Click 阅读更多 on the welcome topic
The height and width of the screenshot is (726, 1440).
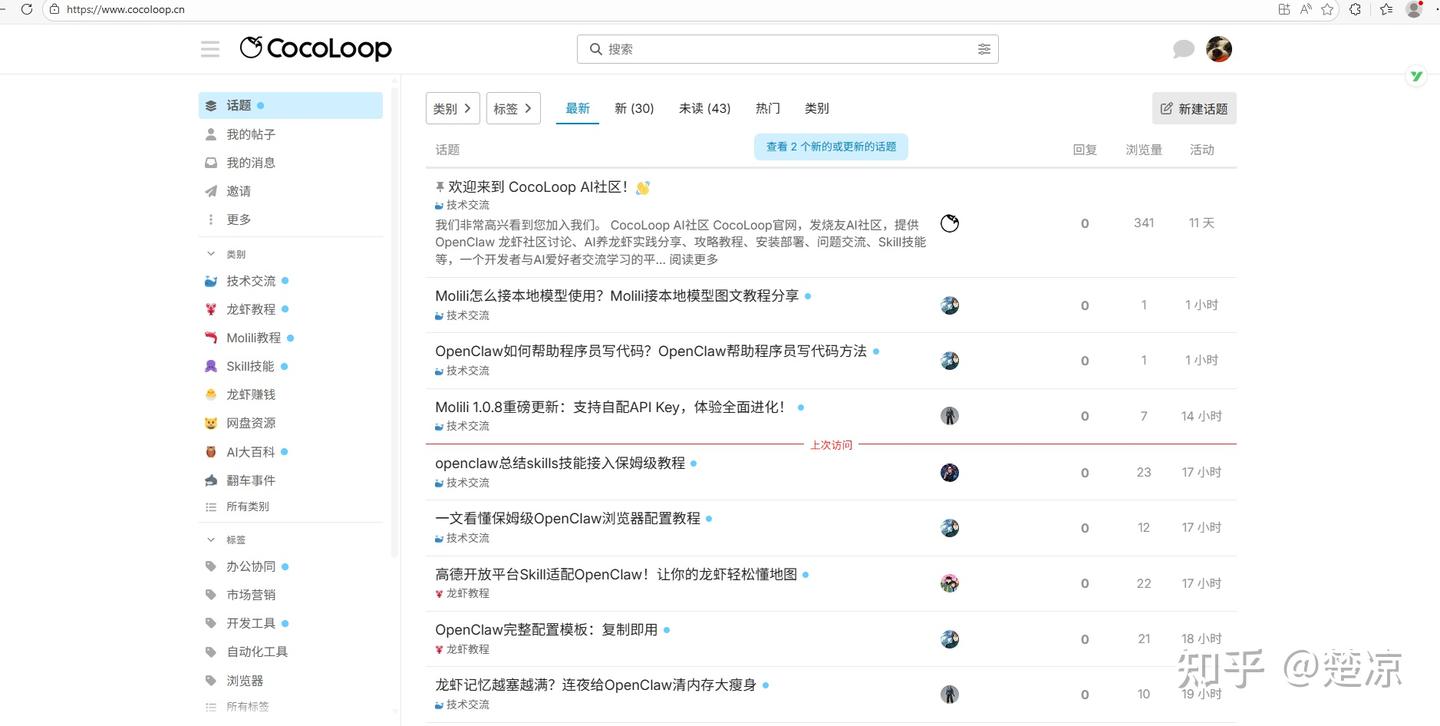(x=694, y=260)
